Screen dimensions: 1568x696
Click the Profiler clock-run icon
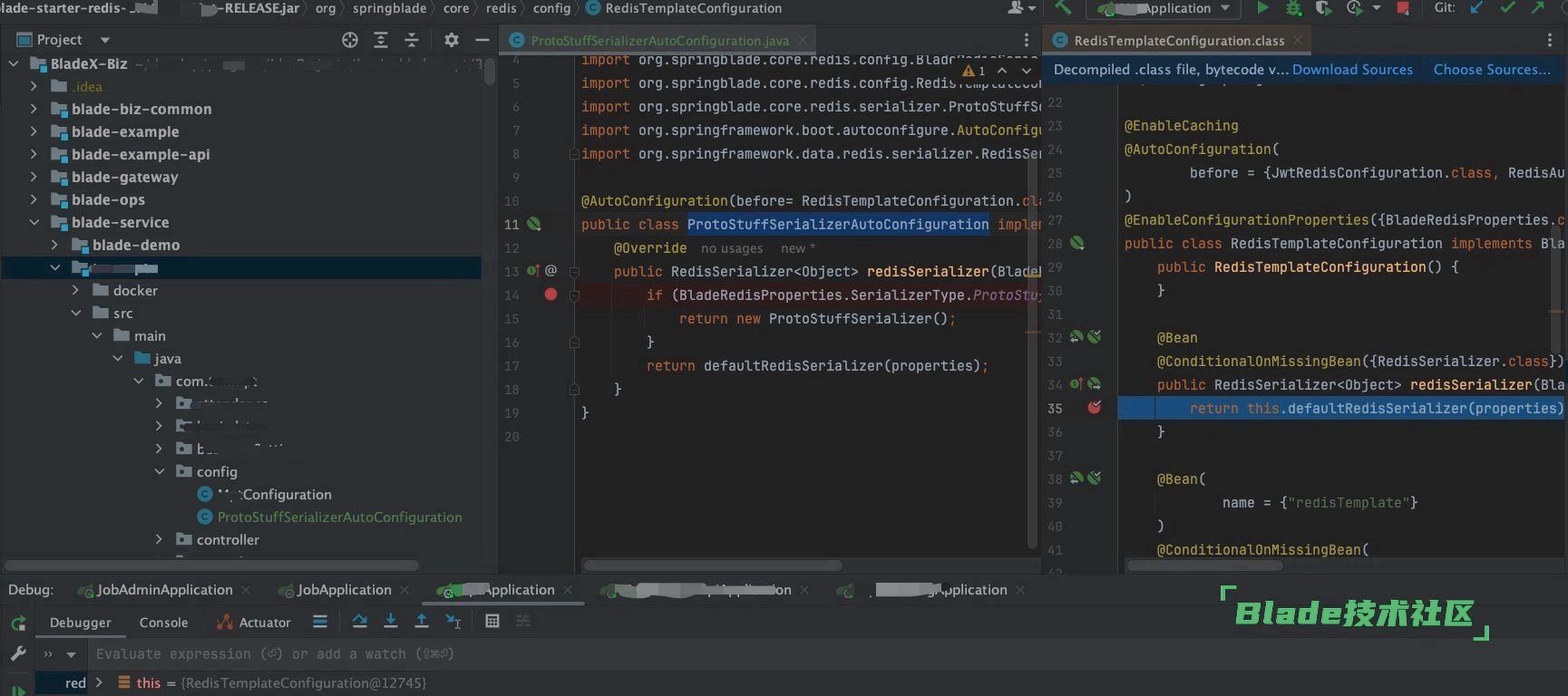tap(1355, 8)
